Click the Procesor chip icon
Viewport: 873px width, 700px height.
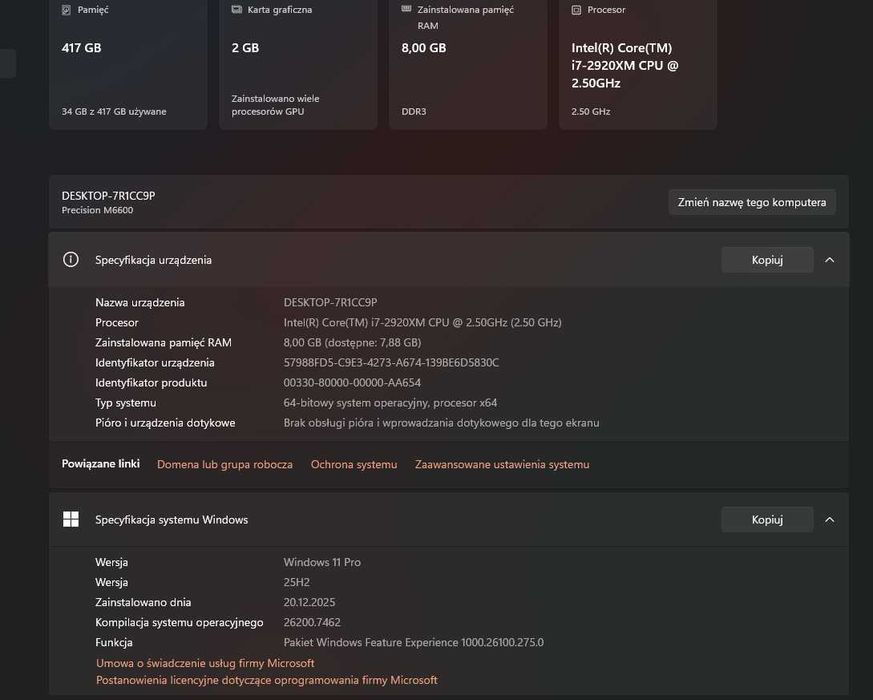[576, 10]
